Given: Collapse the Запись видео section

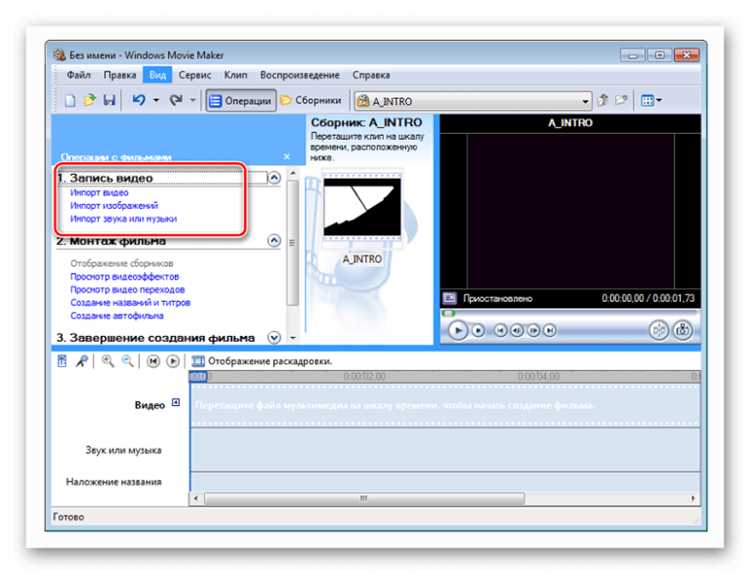Looking at the screenshot, I should [274, 178].
